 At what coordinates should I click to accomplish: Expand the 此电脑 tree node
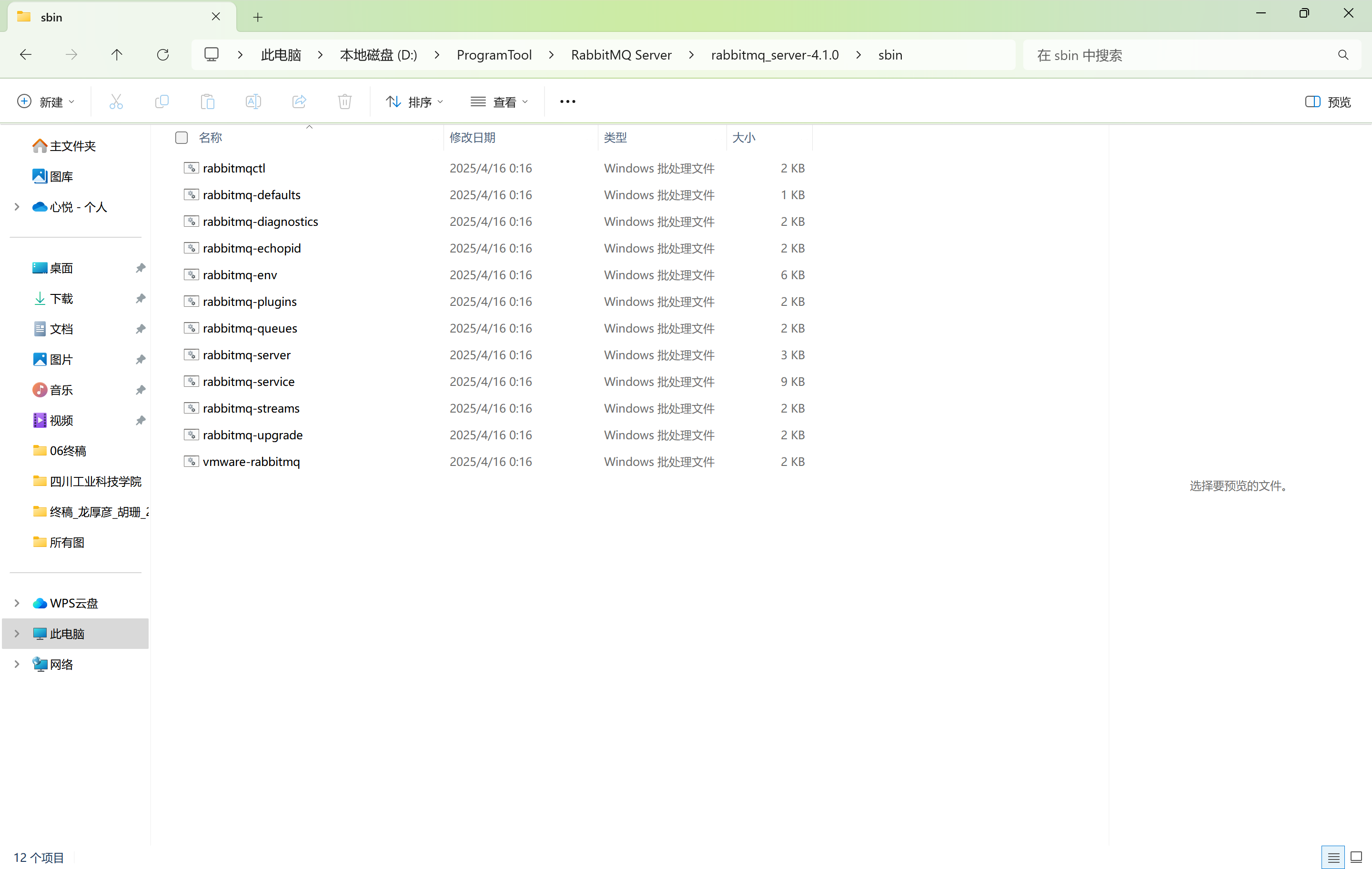click(17, 633)
